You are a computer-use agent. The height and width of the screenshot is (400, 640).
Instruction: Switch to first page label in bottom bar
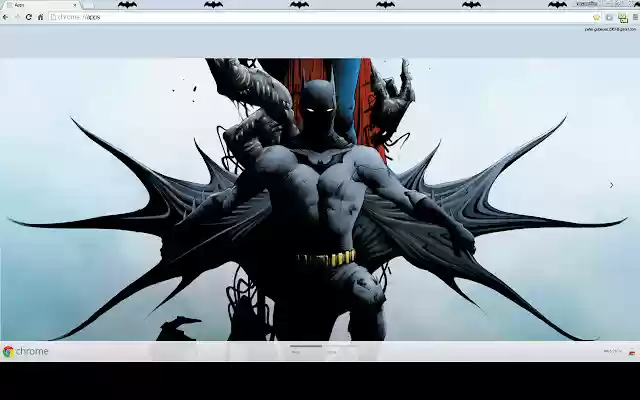pyautogui.click(x=296, y=352)
